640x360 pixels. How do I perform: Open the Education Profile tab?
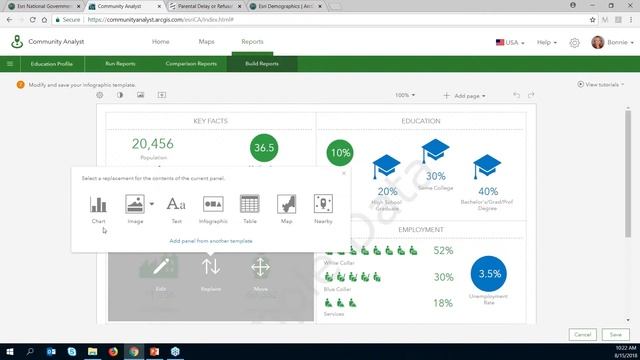(52, 64)
